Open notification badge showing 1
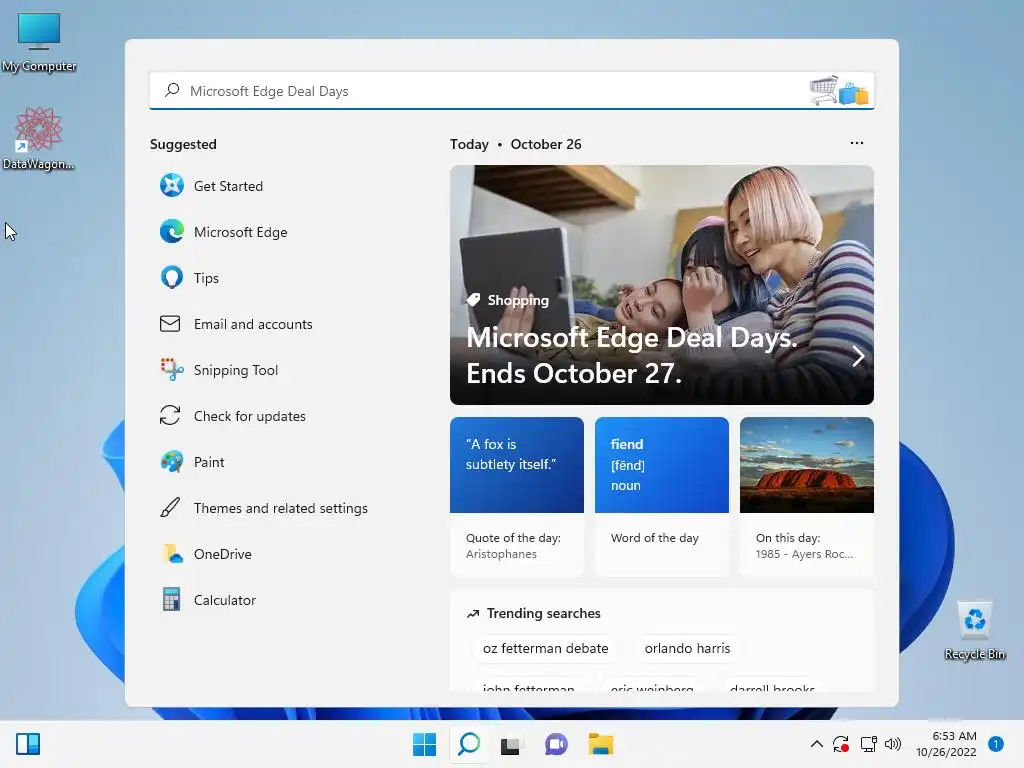1024x768 pixels. (996, 744)
